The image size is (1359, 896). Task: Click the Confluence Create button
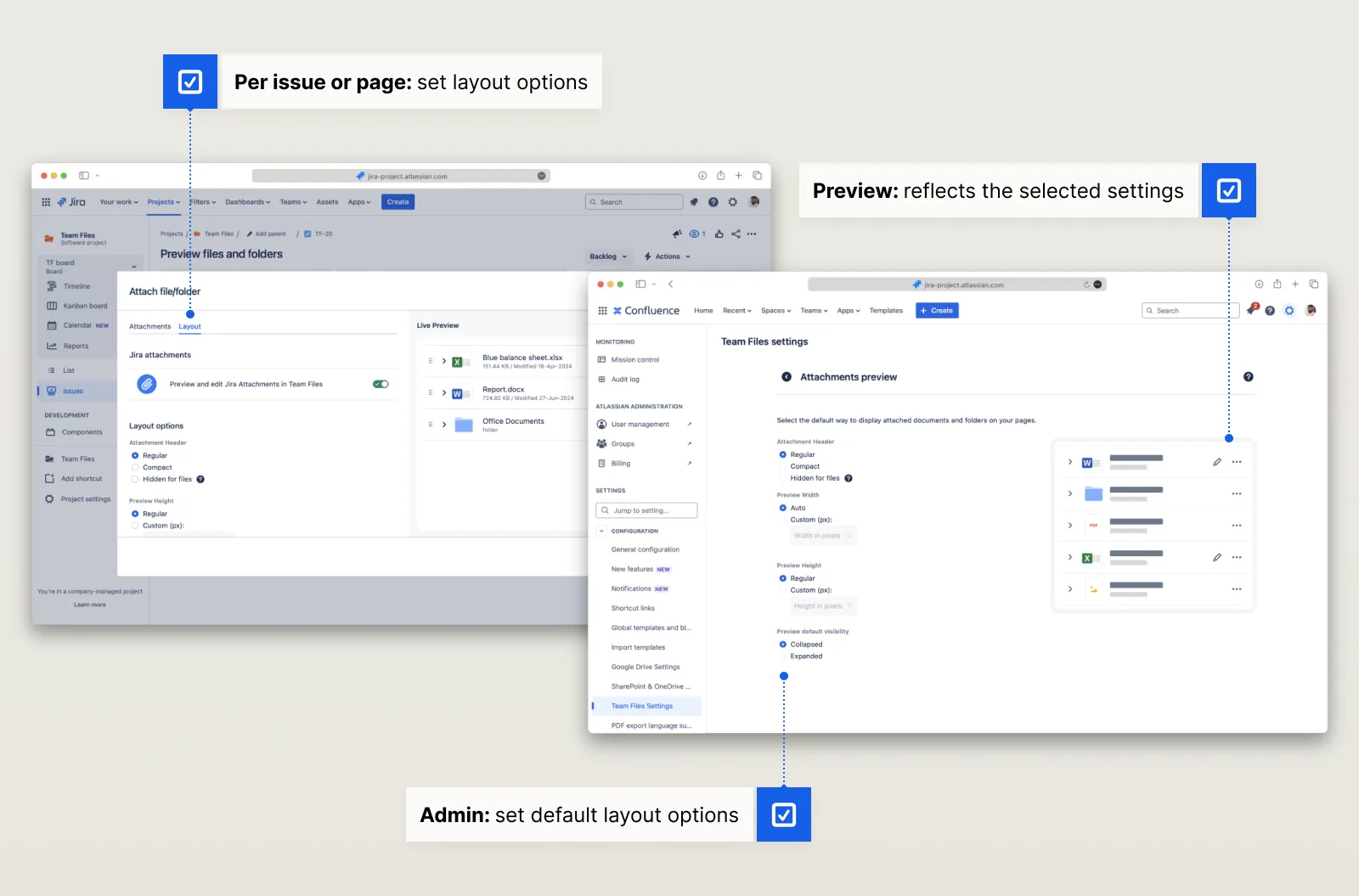(937, 311)
